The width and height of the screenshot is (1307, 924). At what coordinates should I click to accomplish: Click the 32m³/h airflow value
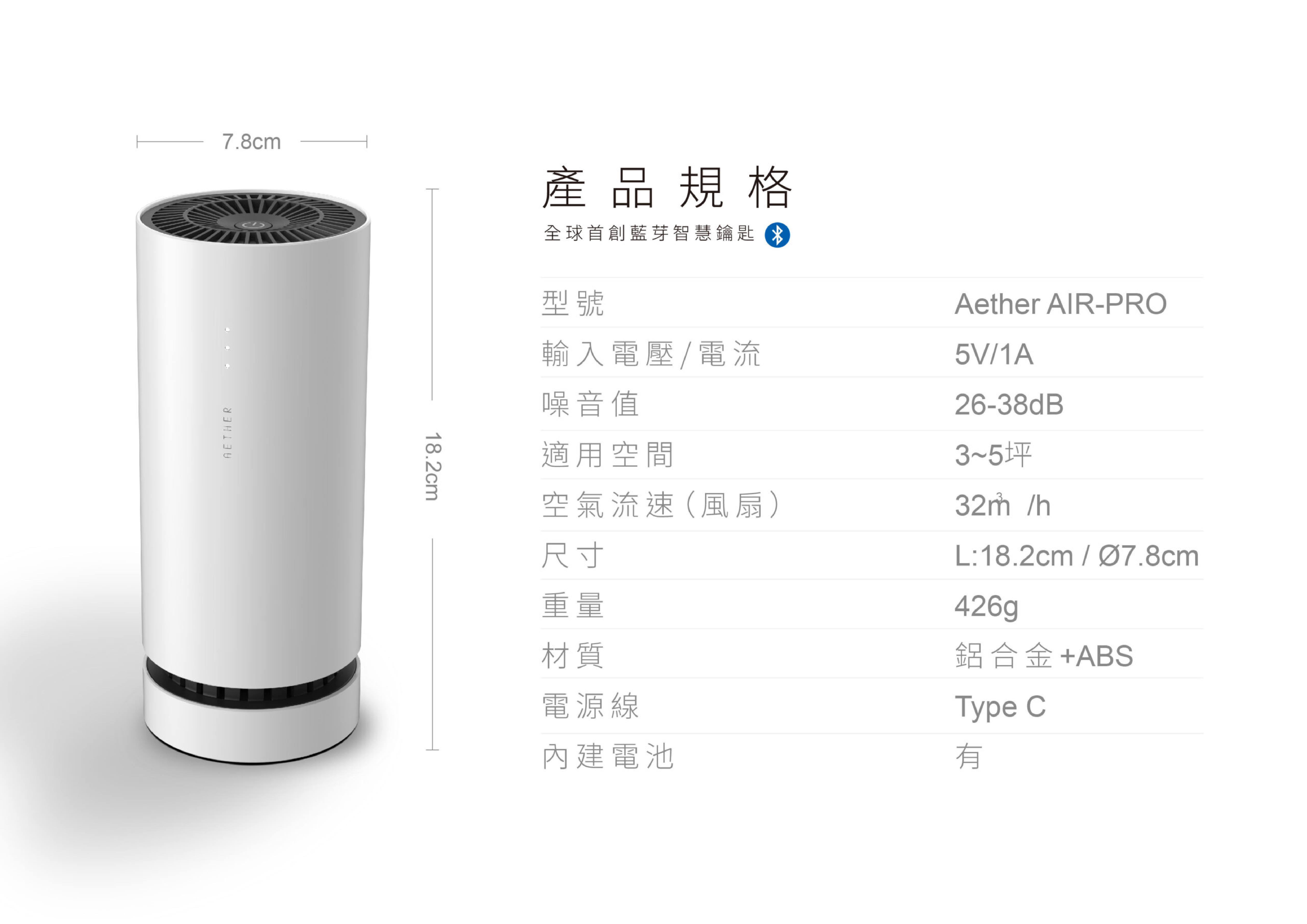1003,505
